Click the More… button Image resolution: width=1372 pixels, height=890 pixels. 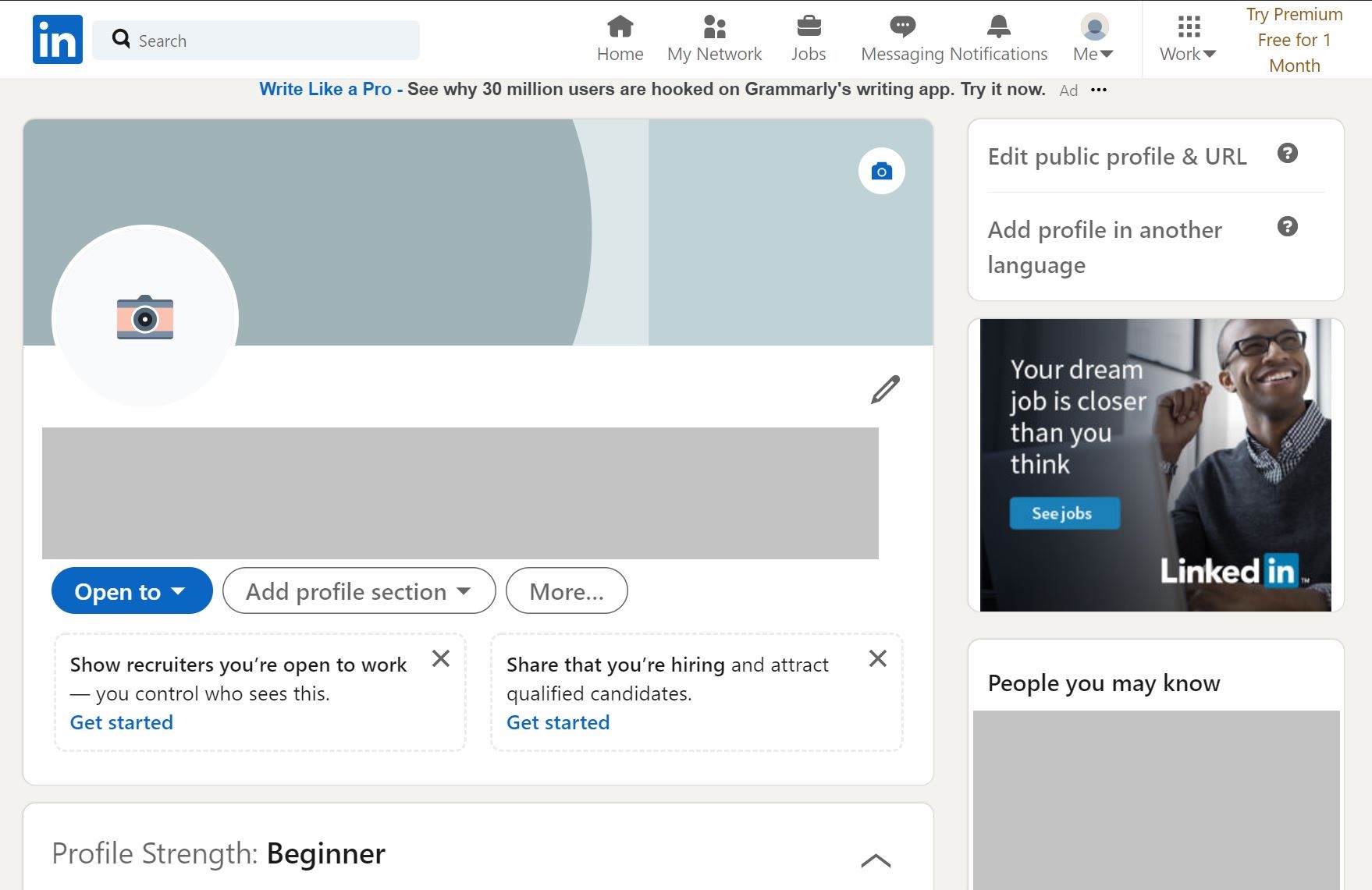click(x=567, y=591)
